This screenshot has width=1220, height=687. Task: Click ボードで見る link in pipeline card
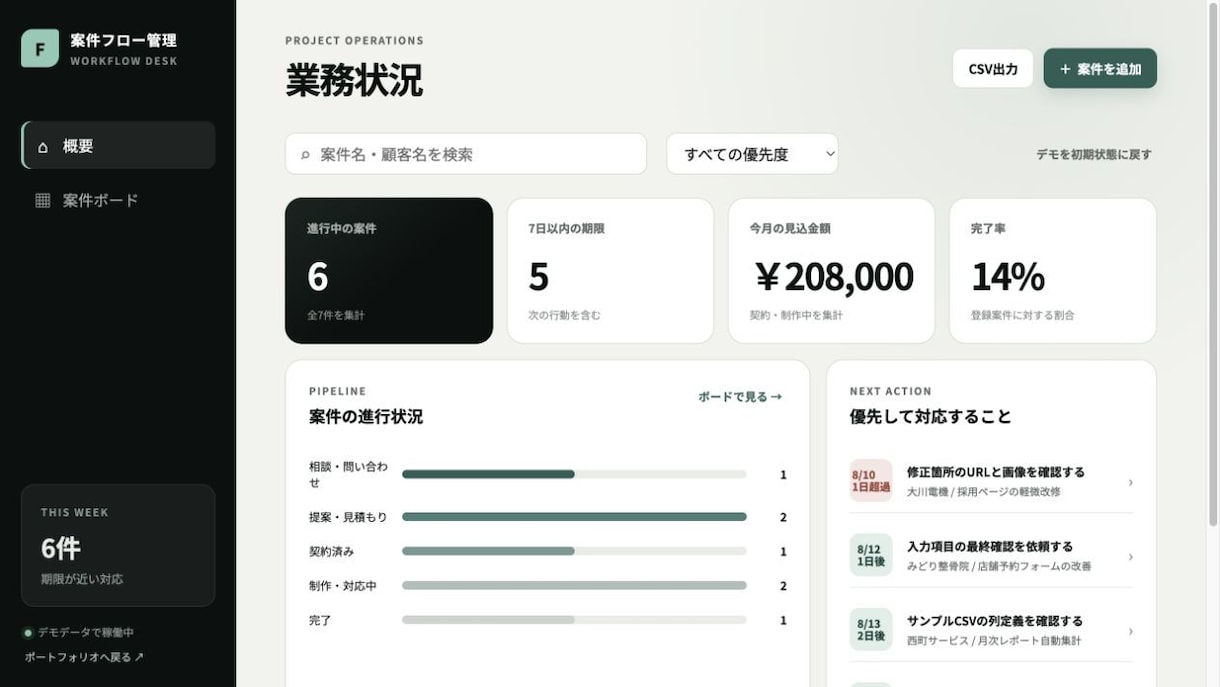click(x=740, y=397)
